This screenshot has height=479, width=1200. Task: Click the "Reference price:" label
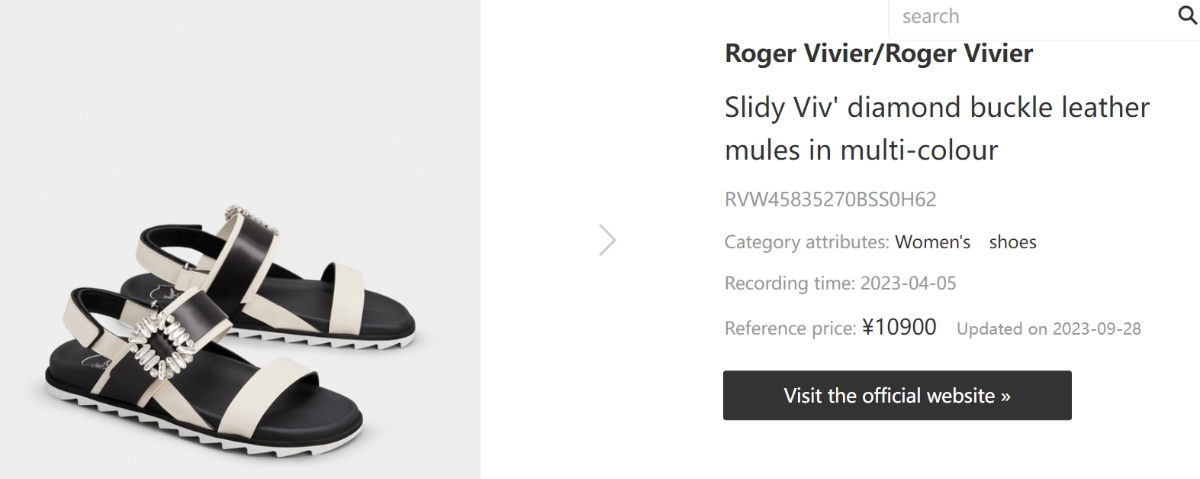coord(790,328)
